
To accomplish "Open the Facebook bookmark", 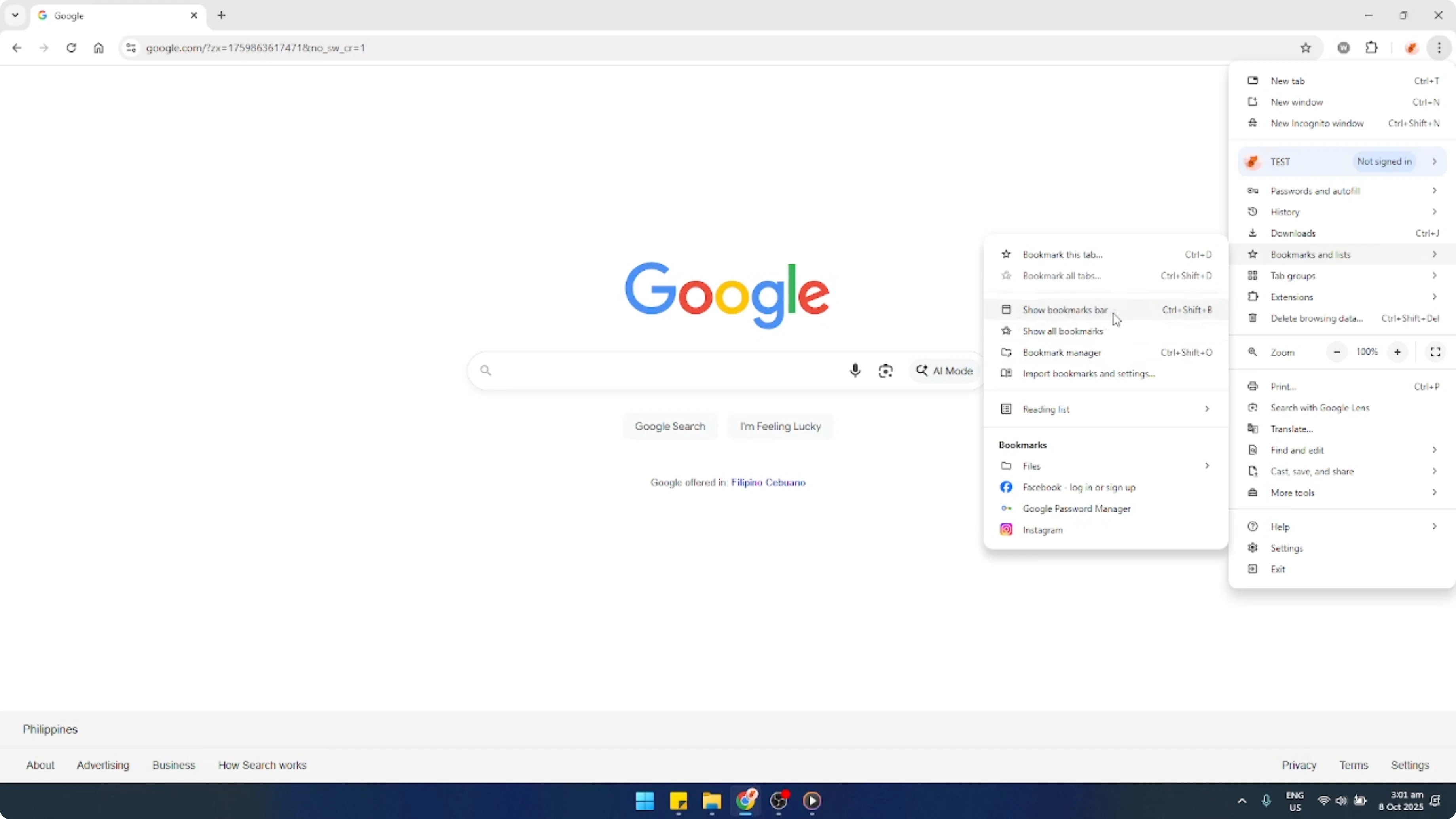I will coord(1105,487).
